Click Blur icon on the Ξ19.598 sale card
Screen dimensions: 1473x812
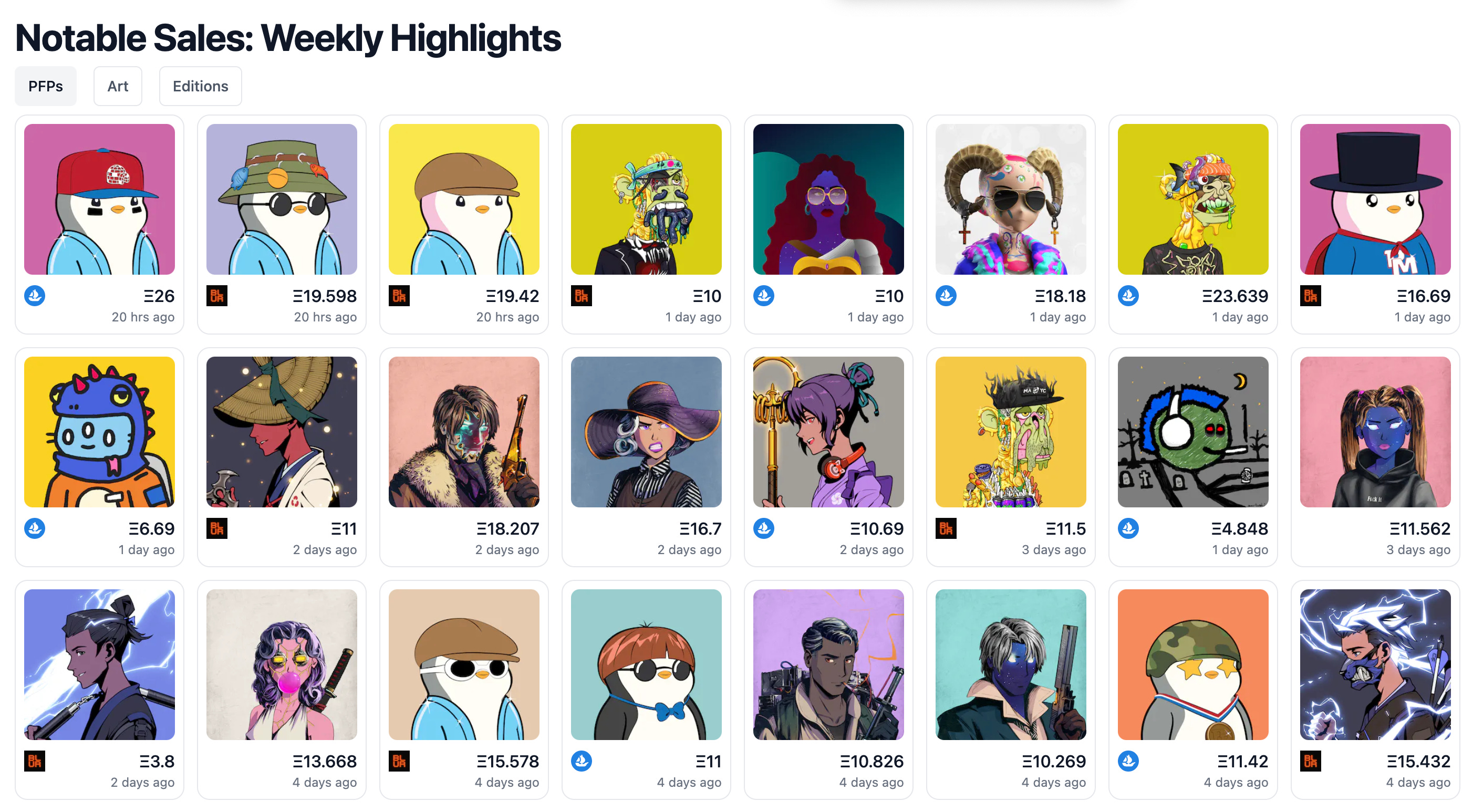(x=217, y=296)
